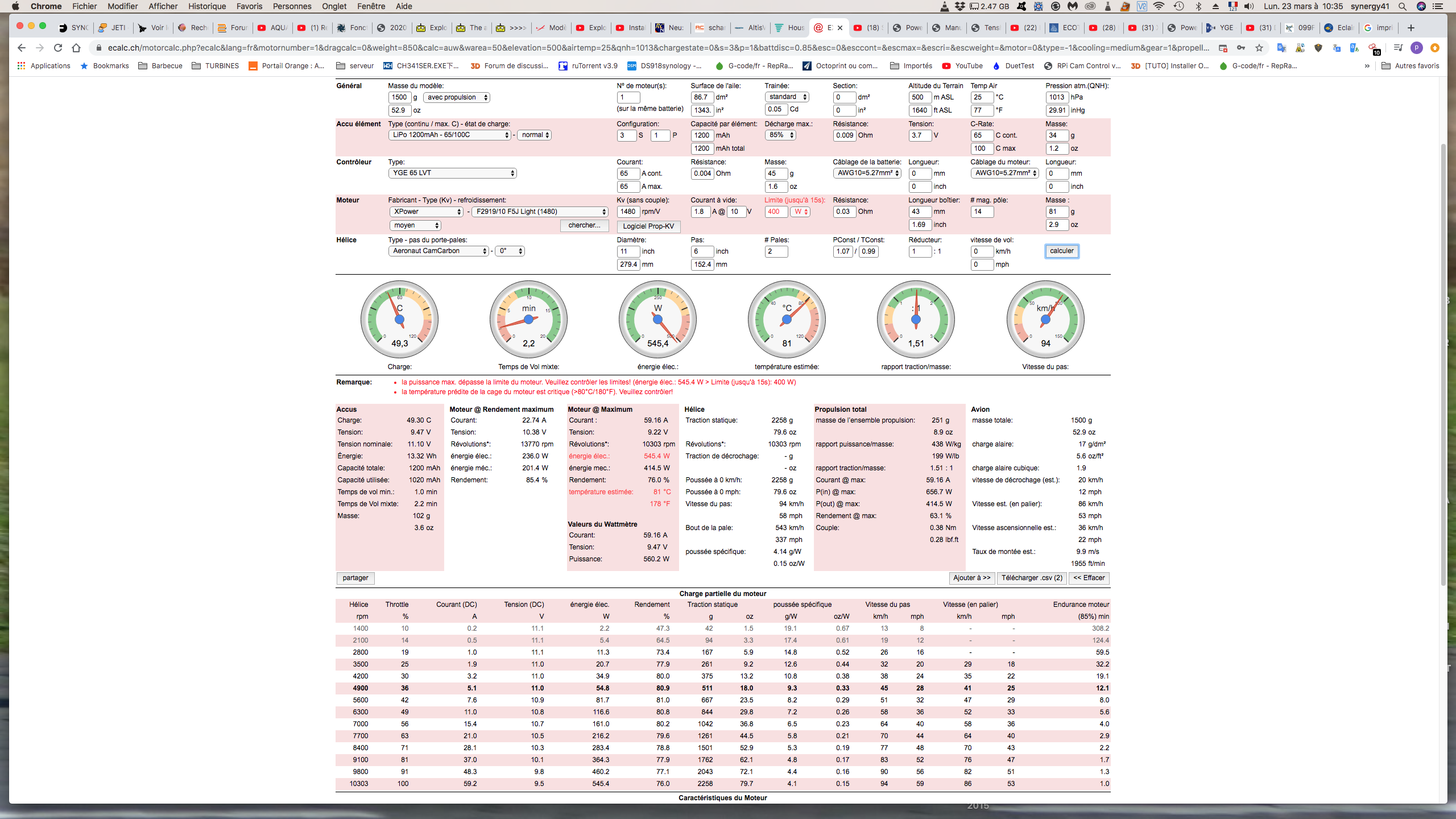Open the Apple menu

click(15, 6)
